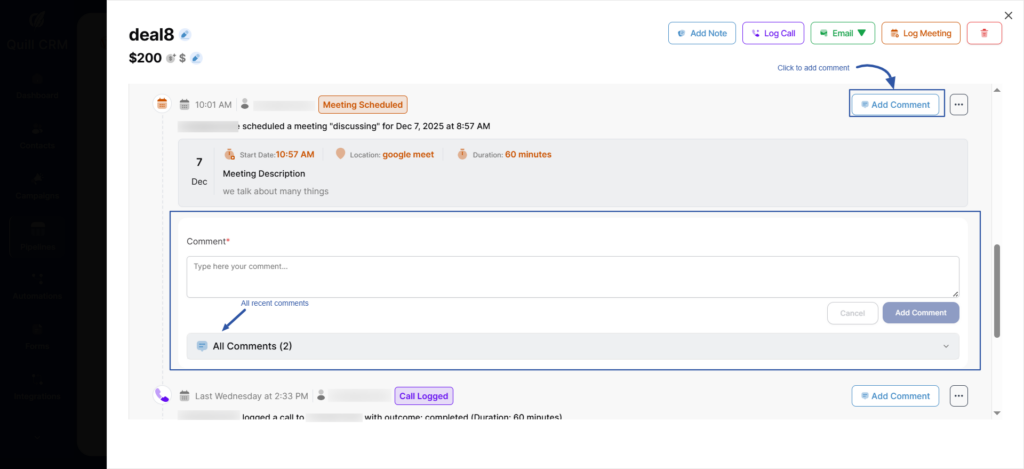Viewport: 1024px width, 469px height.
Task: Click the purple phone icon on call timeline entry
Action: point(162,395)
